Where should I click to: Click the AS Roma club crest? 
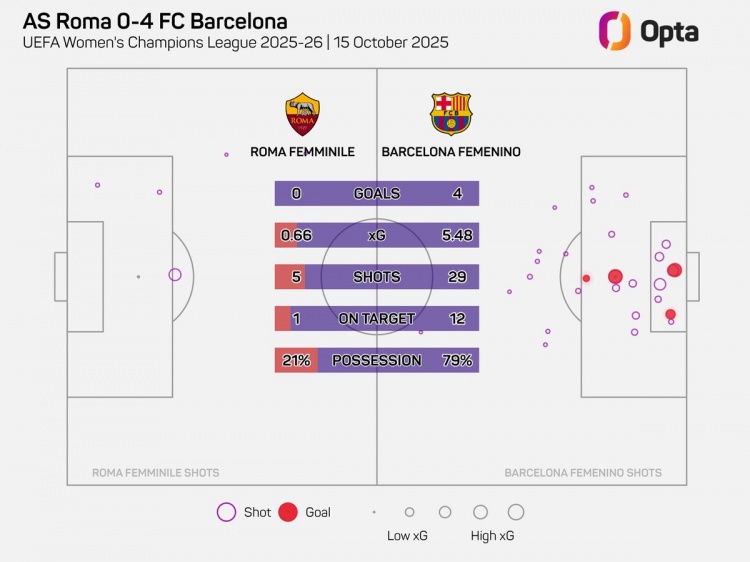(x=302, y=114)
